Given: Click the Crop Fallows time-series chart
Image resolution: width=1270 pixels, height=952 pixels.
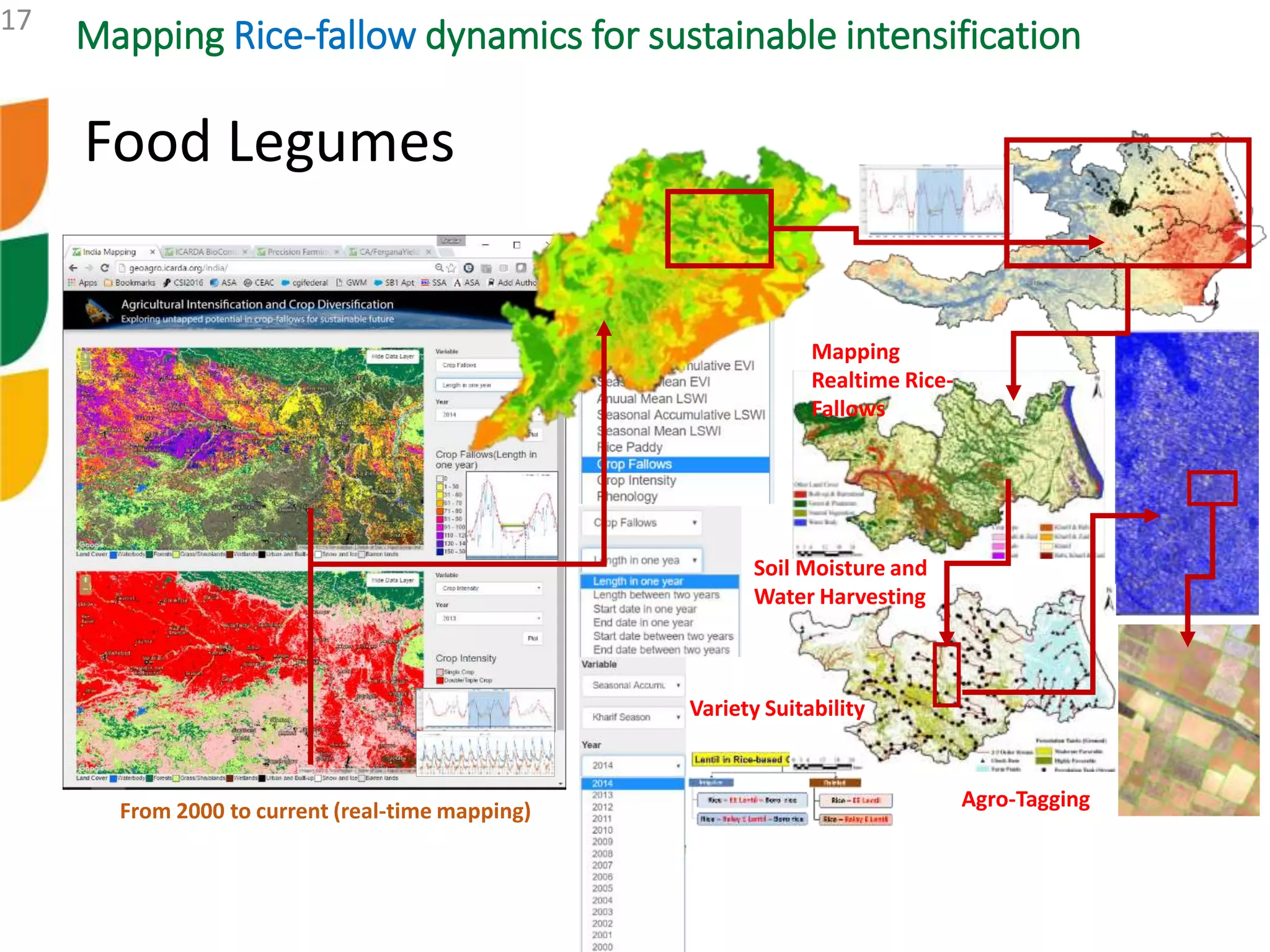Looking at the screenshot, I should (512, 515).
